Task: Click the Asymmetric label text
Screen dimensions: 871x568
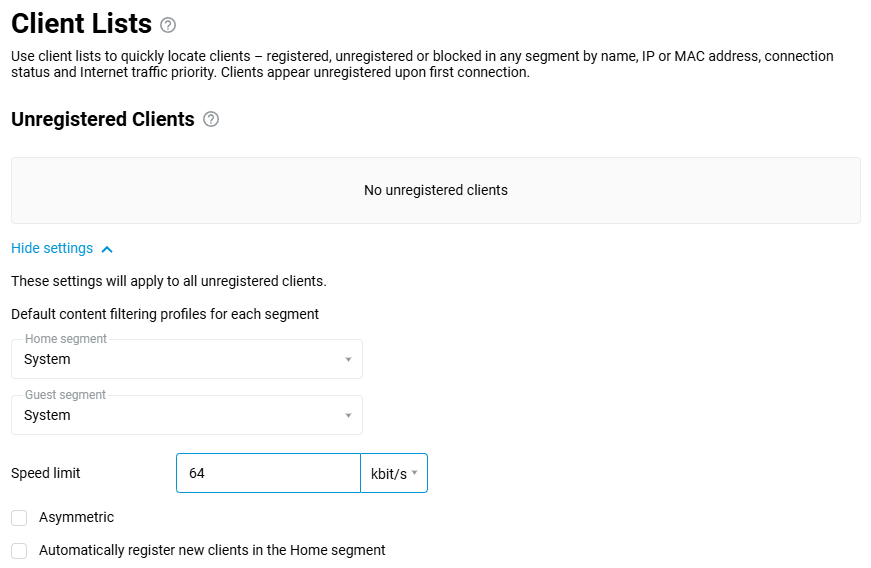Action: pos(76,518)
